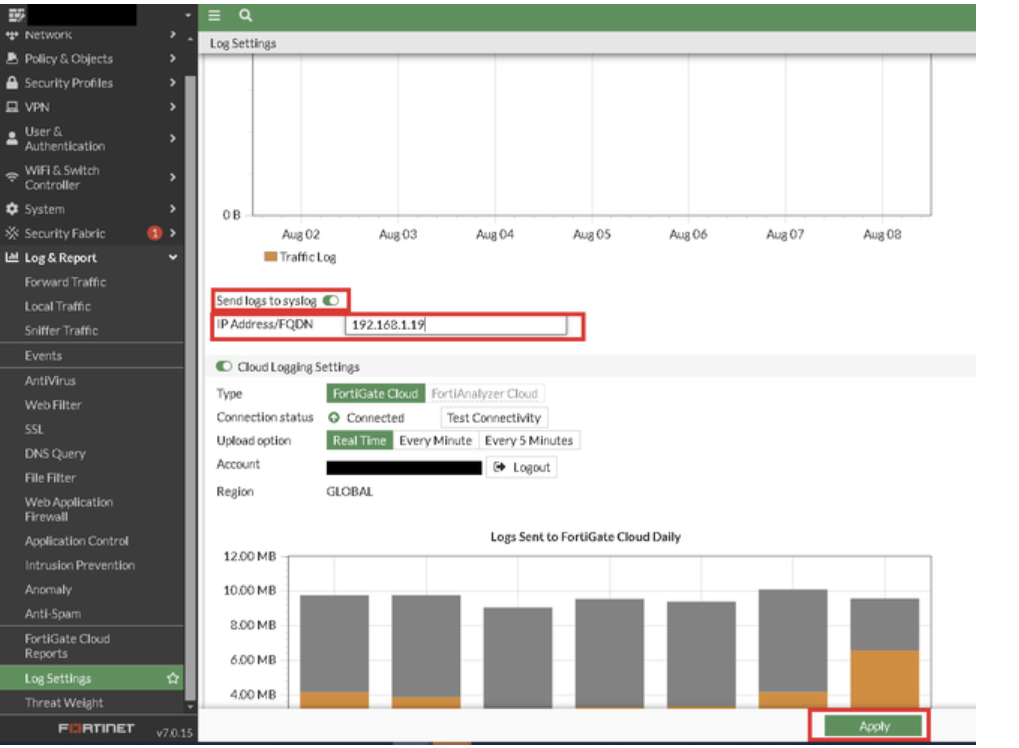Image resolution: width=1019 pixels, height=748 pixels.
Task: Disable the Cloud Logging Settings toggle
Action: pyautogui.click(x=224, y=368)
